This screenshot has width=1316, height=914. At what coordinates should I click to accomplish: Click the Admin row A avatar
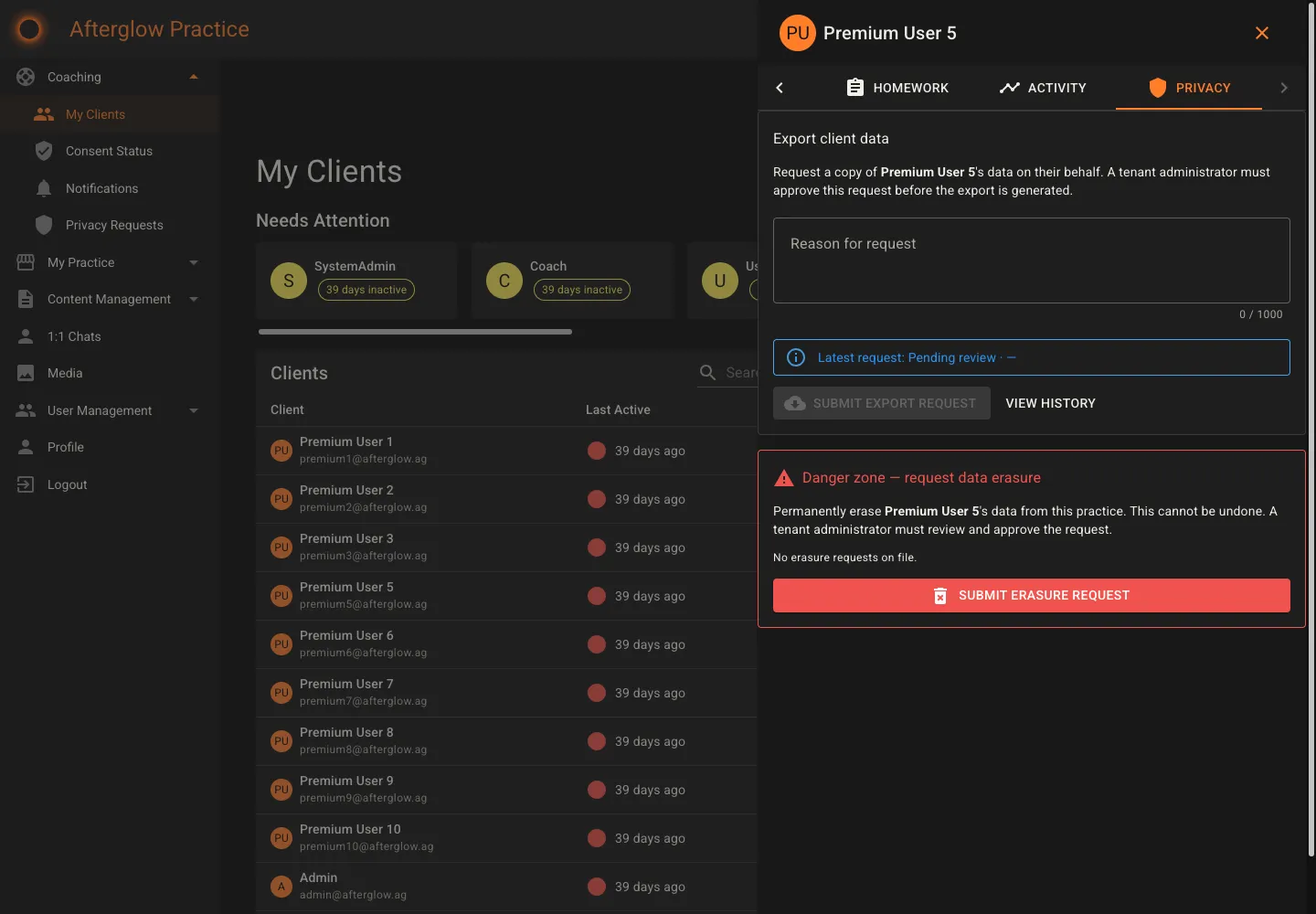click(x=281, y=887)
